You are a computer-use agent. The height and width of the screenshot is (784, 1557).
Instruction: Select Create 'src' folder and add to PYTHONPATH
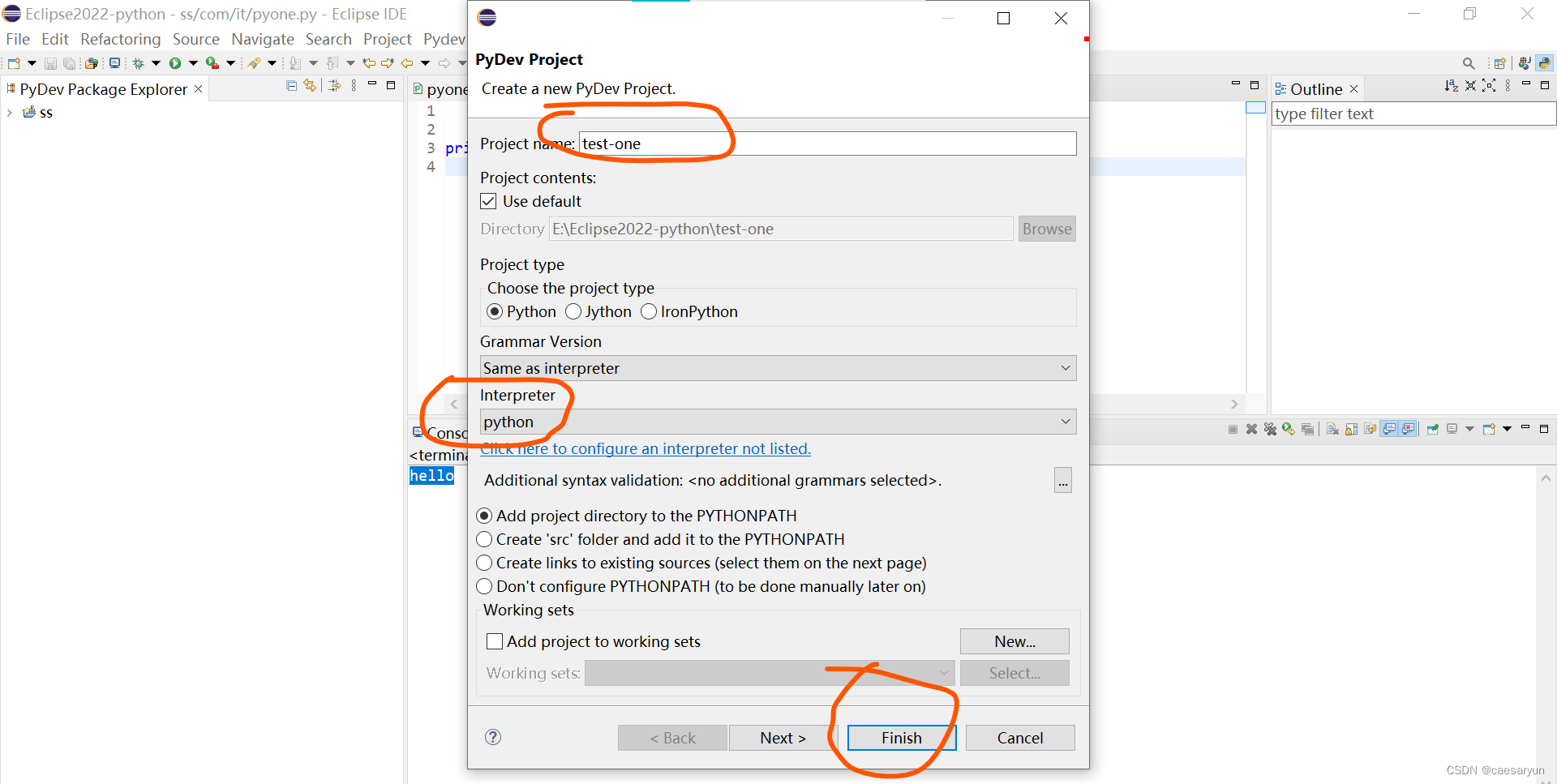tap(484, 539)
